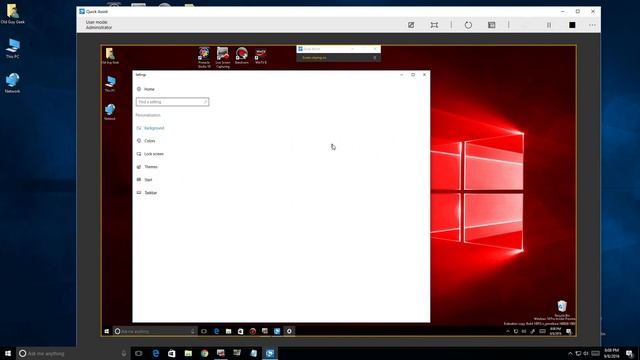Open Background in Personalization settings
This screenshot has height=360, width=640.
(x=154, y=128)
